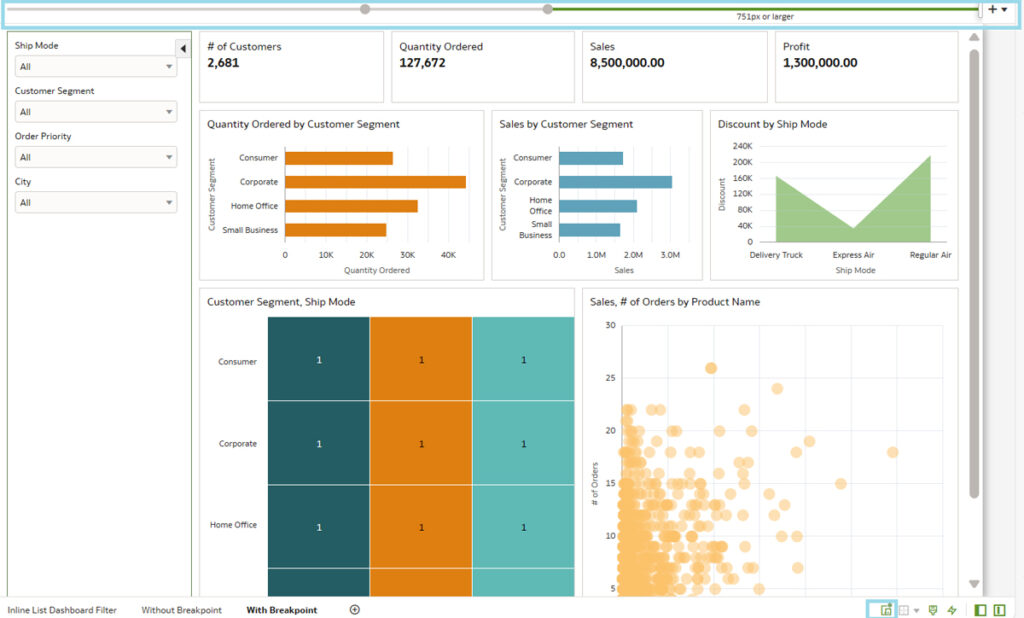Toggle the right side panel layout icon

click(999, 610)
